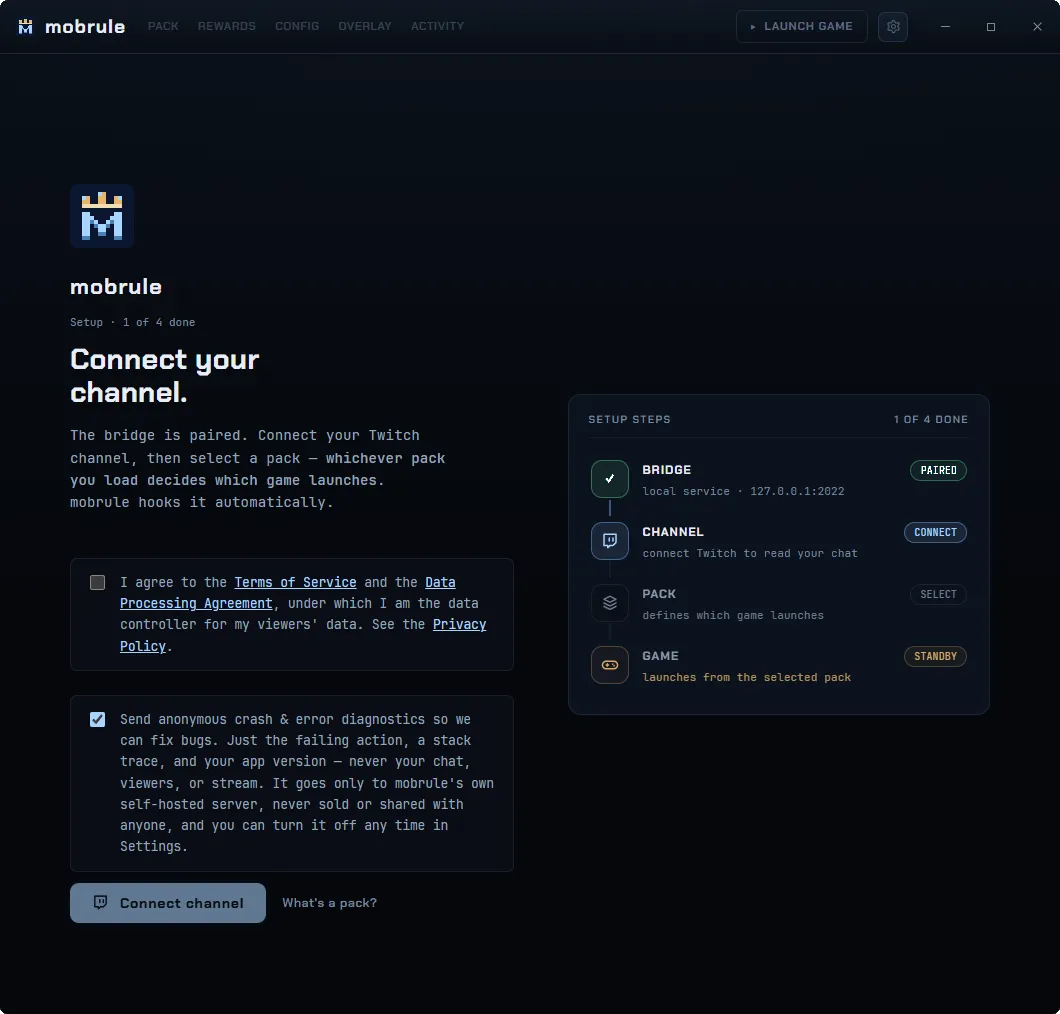1060x1014 pixels.
Task: Click the CONNECT badge on Channel step
Action: click(x=936, y=533)
